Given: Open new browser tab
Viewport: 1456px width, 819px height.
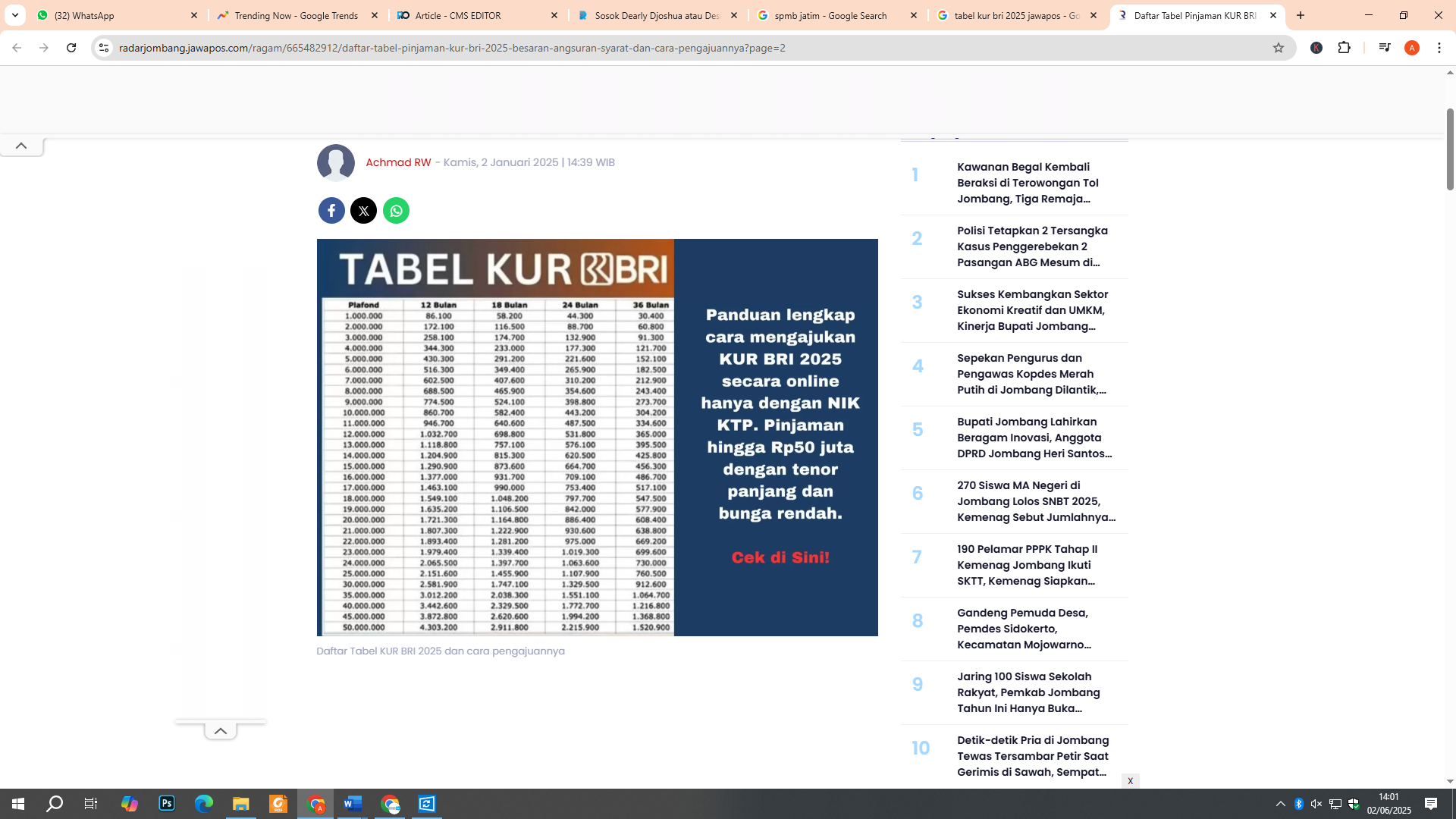Looking at the screenshot, I should pos(1301,15).
